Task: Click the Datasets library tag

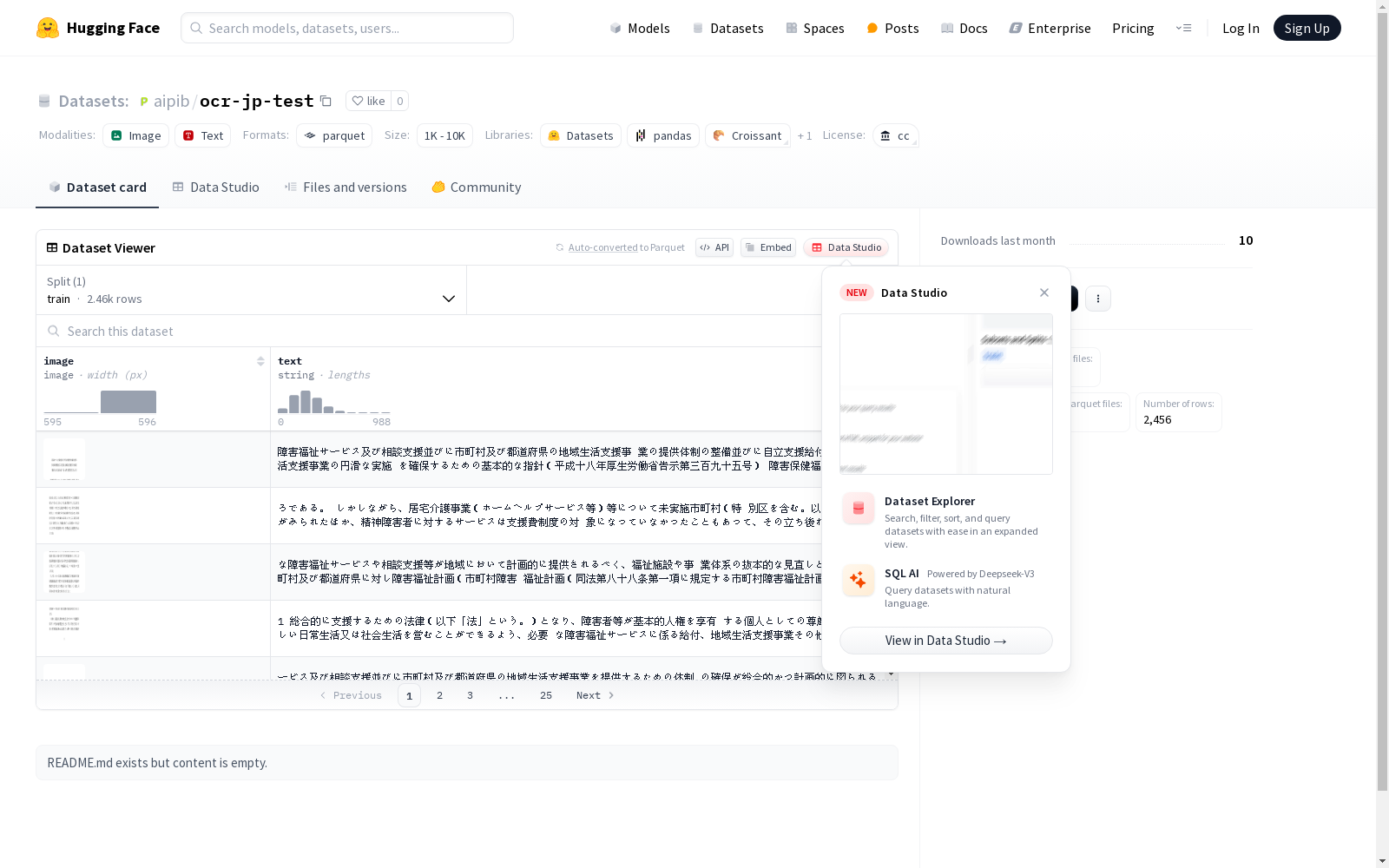Action: (581, 135)
